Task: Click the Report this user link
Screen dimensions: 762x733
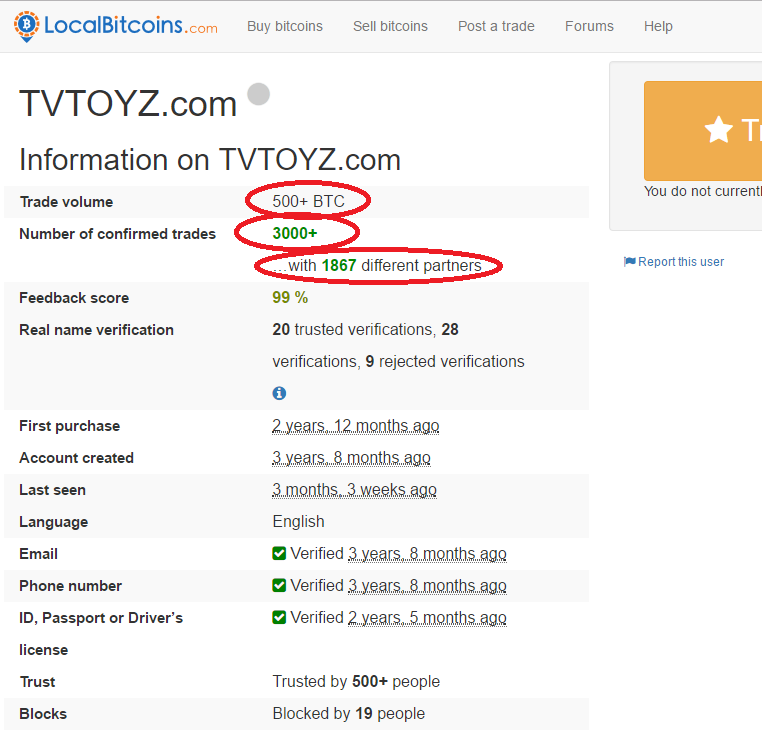Action: coord(681,262)
